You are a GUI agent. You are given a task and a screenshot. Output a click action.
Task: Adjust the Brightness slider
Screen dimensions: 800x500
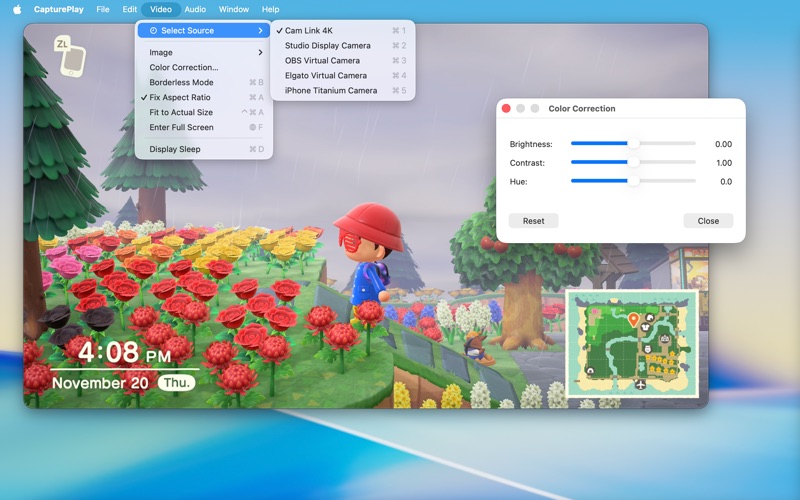coord(633,143)
